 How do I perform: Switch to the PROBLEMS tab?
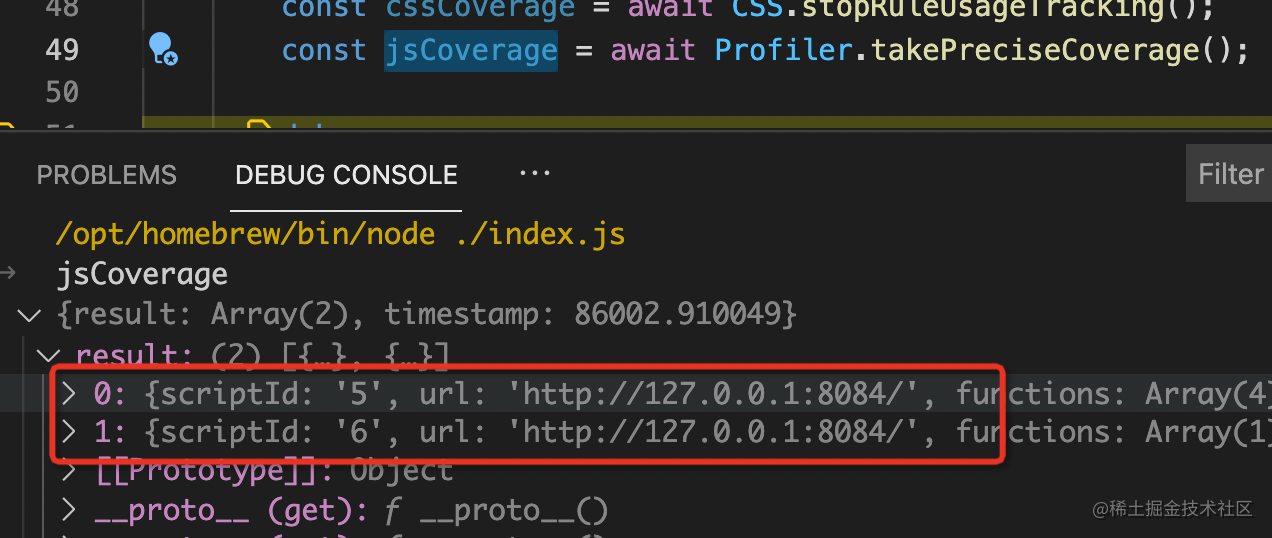pos(106,175)
